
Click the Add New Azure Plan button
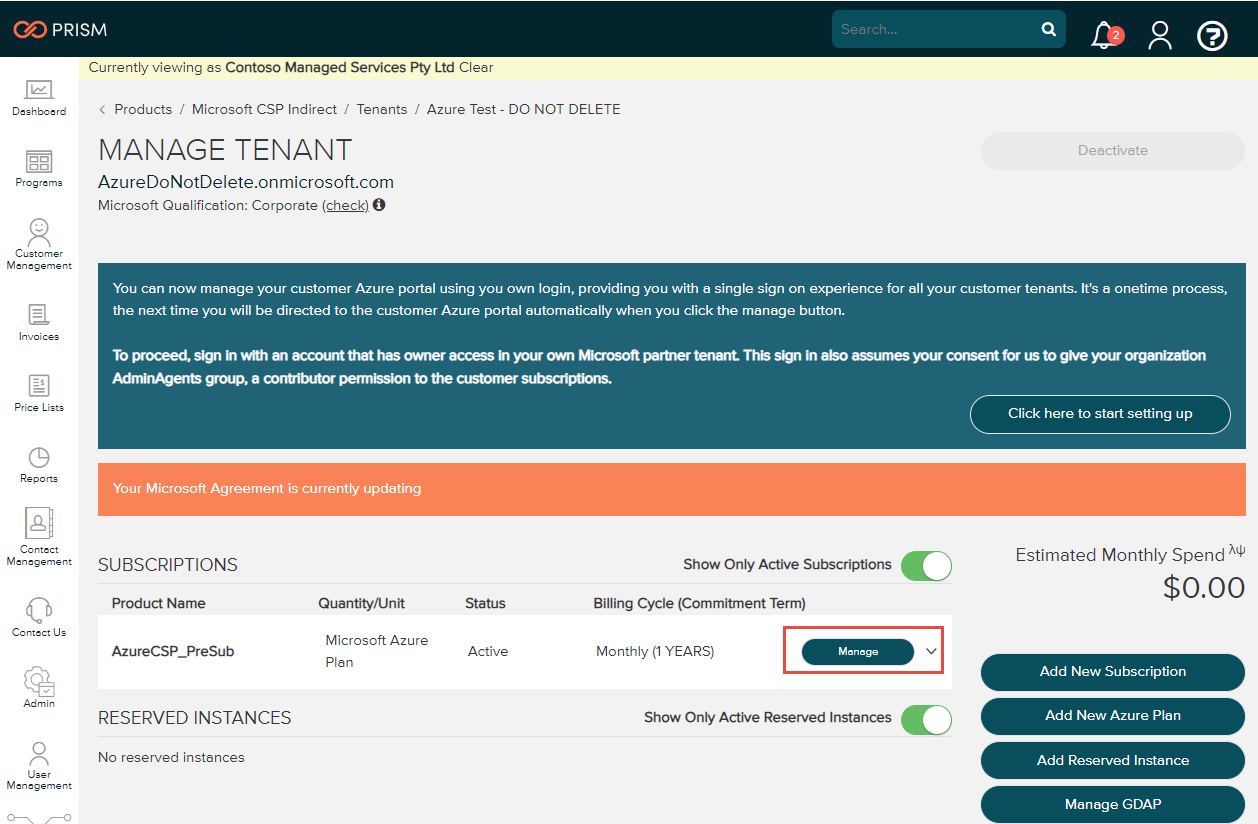1112,716
